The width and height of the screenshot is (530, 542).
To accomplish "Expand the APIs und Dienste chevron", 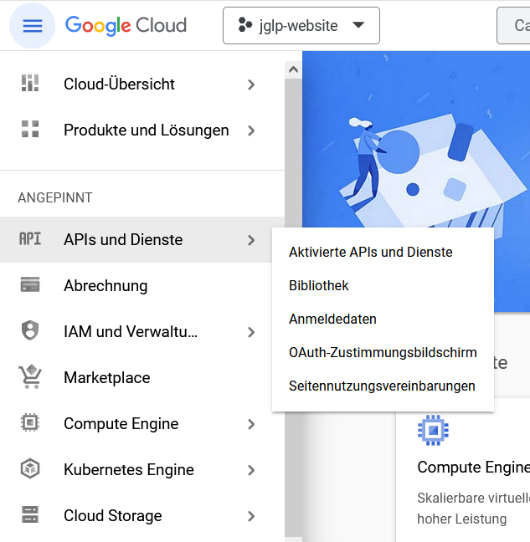I will [x=251, y=240].
